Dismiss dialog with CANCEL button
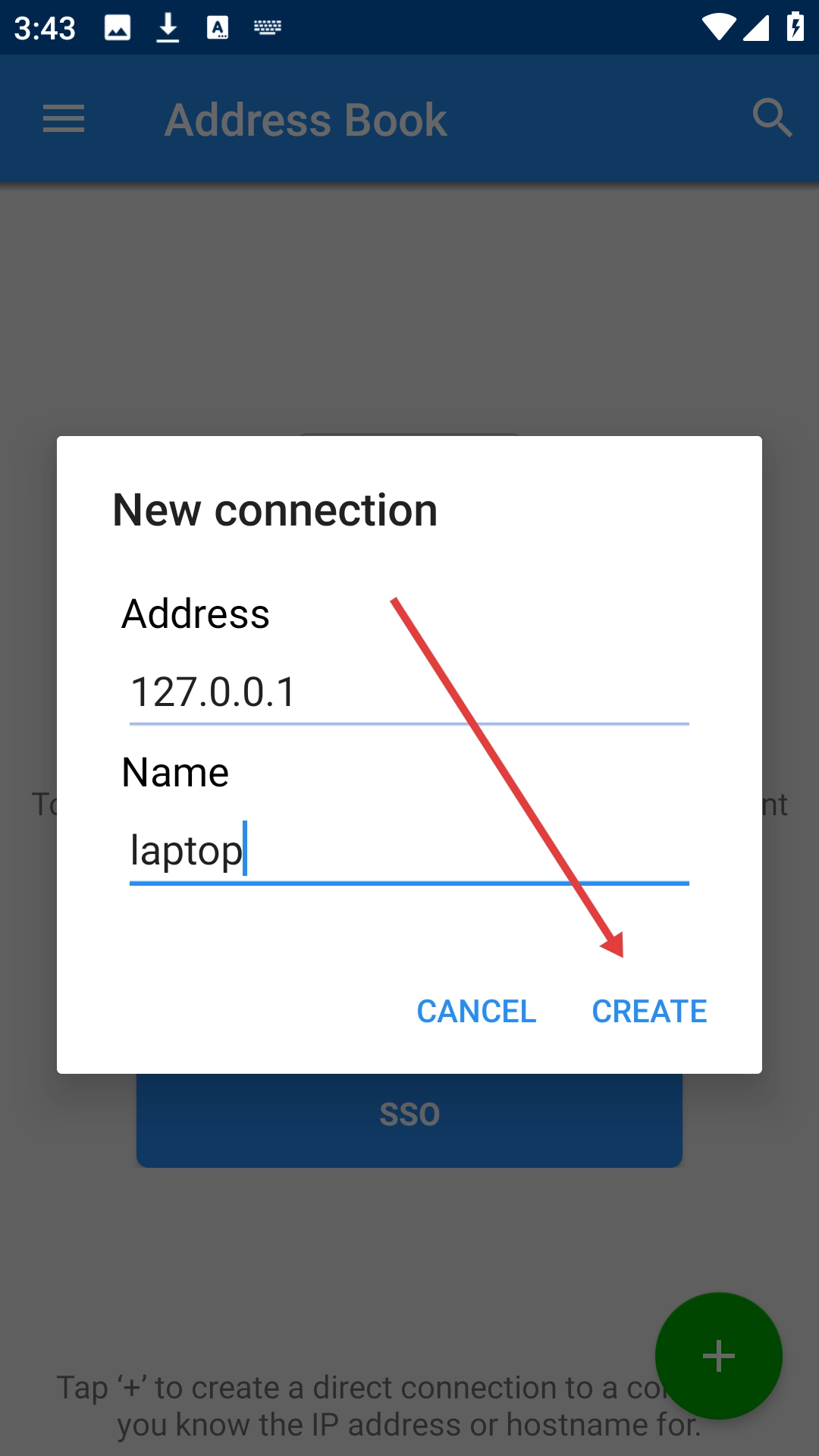819x1456 pixels. click(x=476, y=1011)
